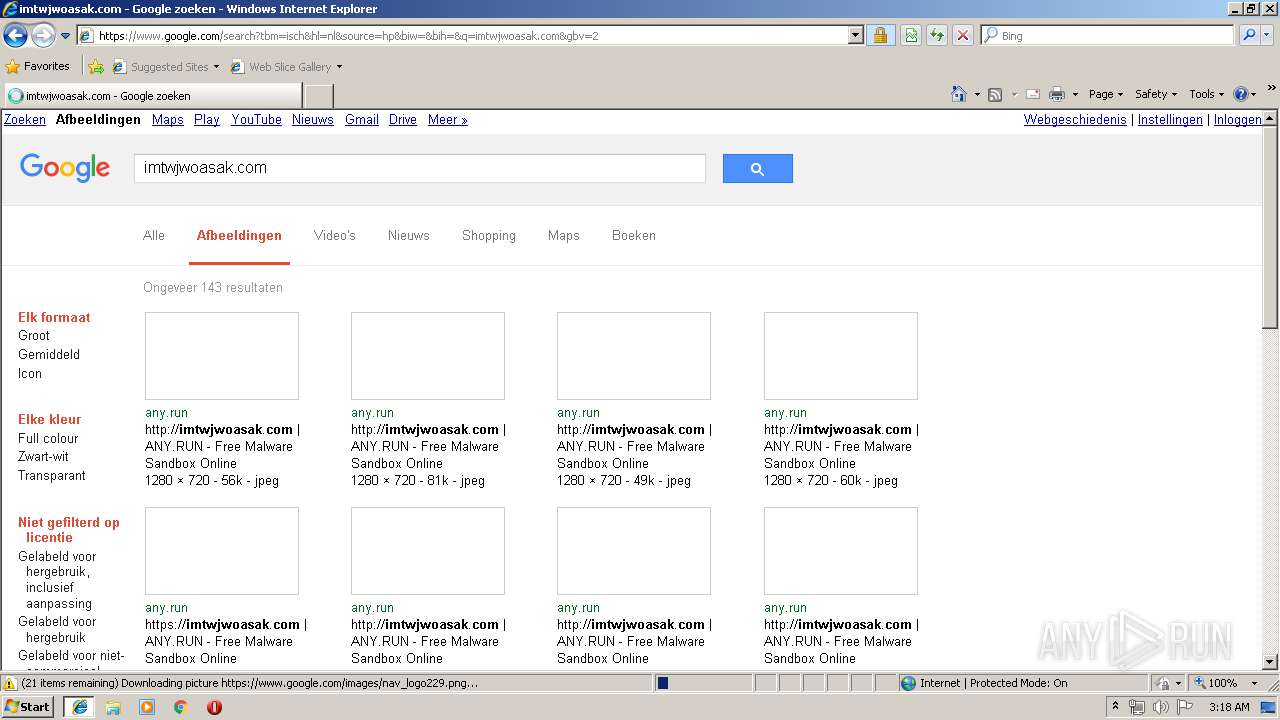This screenshot has width=1280, height=720.
Task: Open the YouTube top link
Action: [256, 119]
